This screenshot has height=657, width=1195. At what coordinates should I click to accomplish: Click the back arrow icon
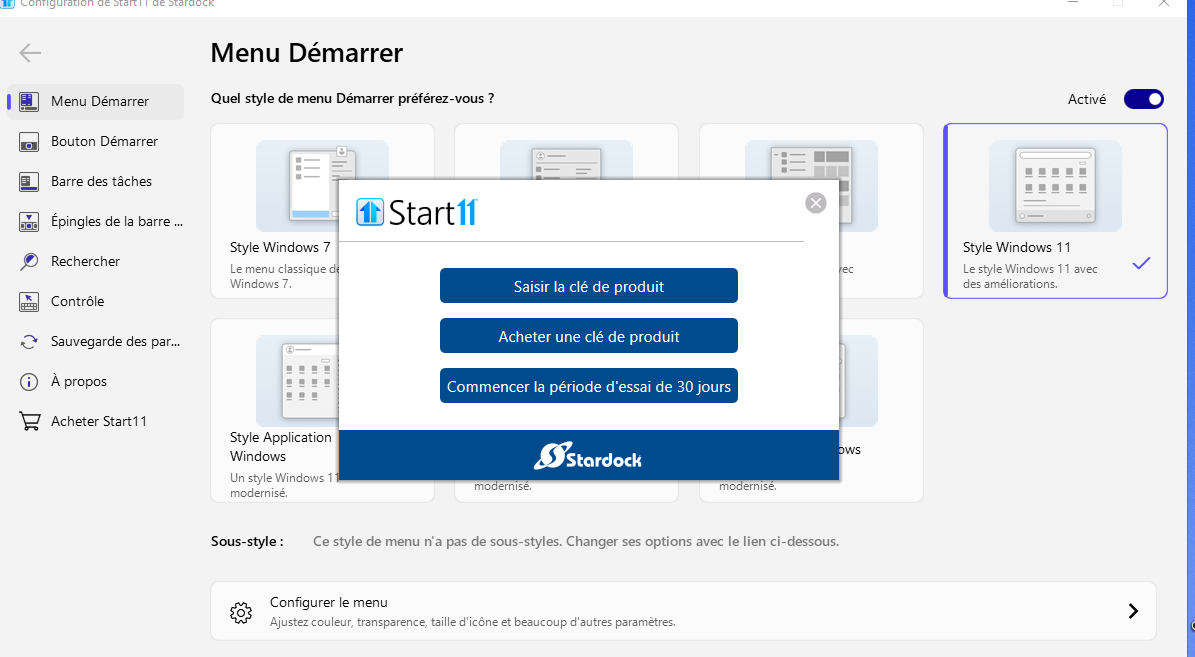[x=30, y=53]
